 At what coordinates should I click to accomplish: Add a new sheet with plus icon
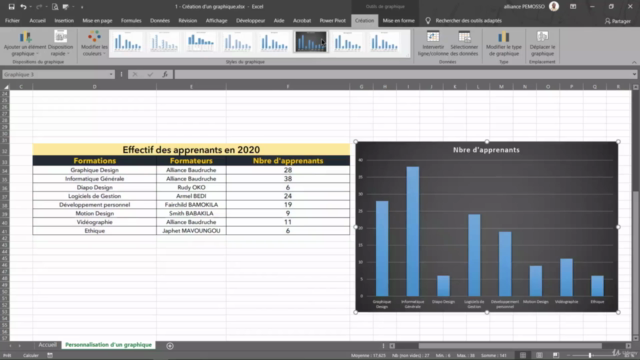click(x=170, y=346)
